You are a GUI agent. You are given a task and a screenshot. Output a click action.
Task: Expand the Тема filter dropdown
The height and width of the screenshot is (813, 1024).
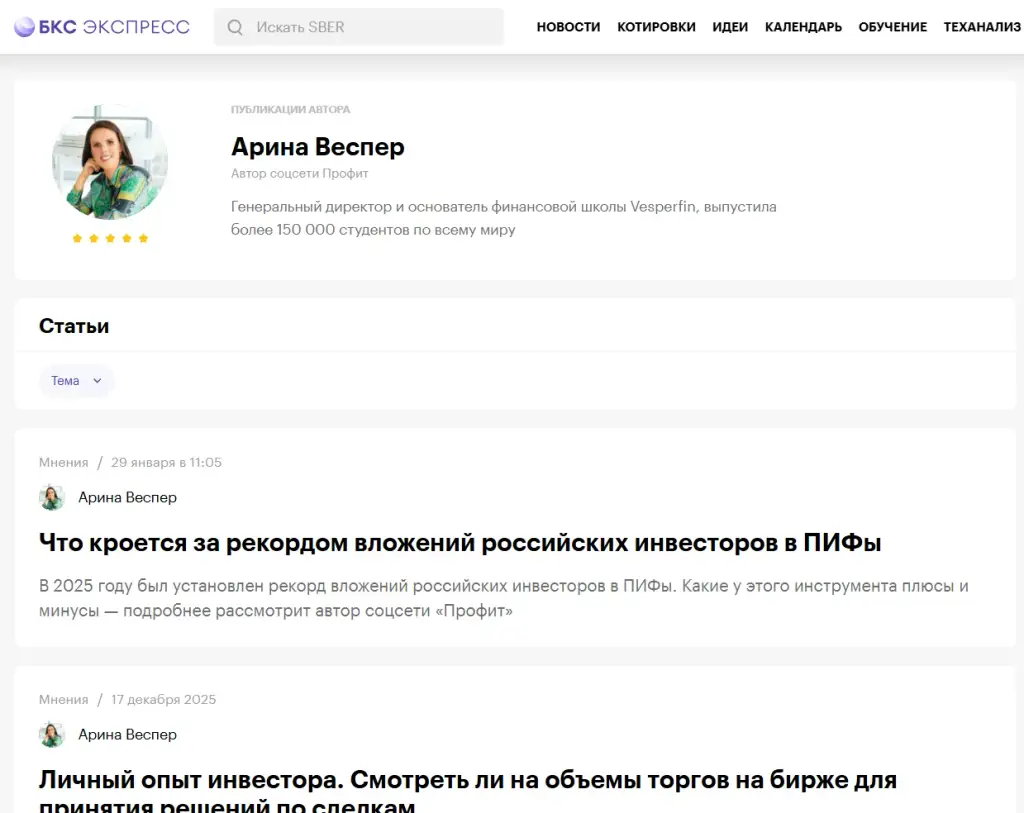76,381
